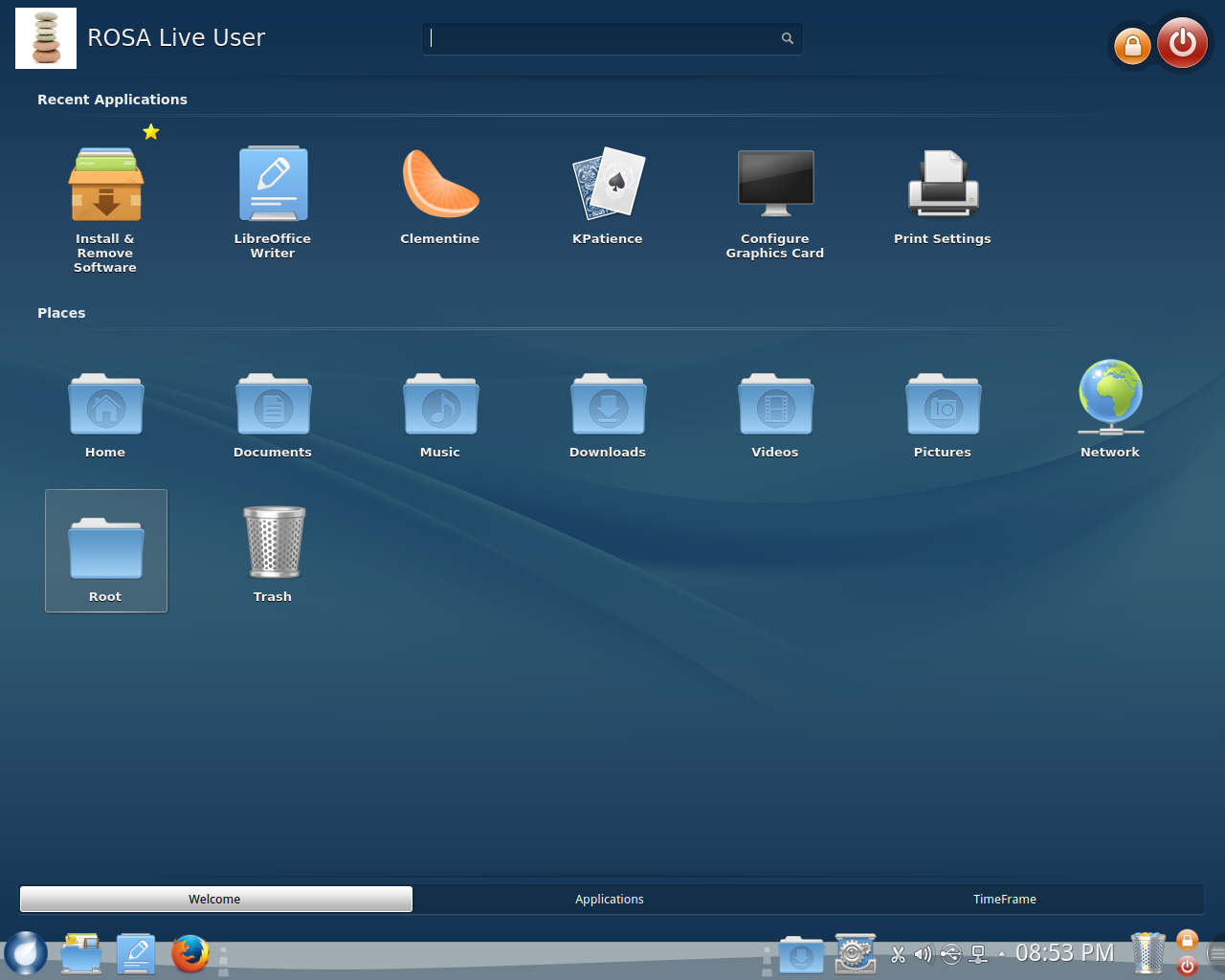Click the search magnifier icon
This screenshot has width=1225, height=980.
tap(788, 38)
